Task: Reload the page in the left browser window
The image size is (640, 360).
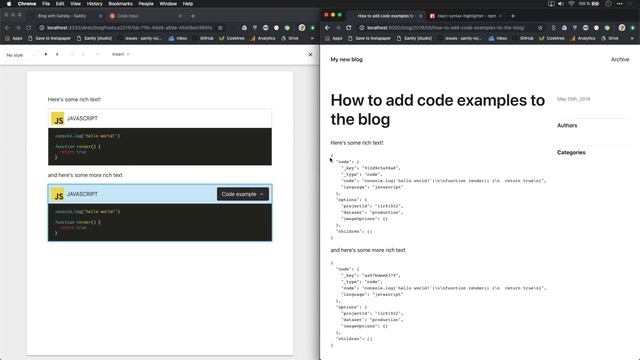Action: (x=29, y=28)
